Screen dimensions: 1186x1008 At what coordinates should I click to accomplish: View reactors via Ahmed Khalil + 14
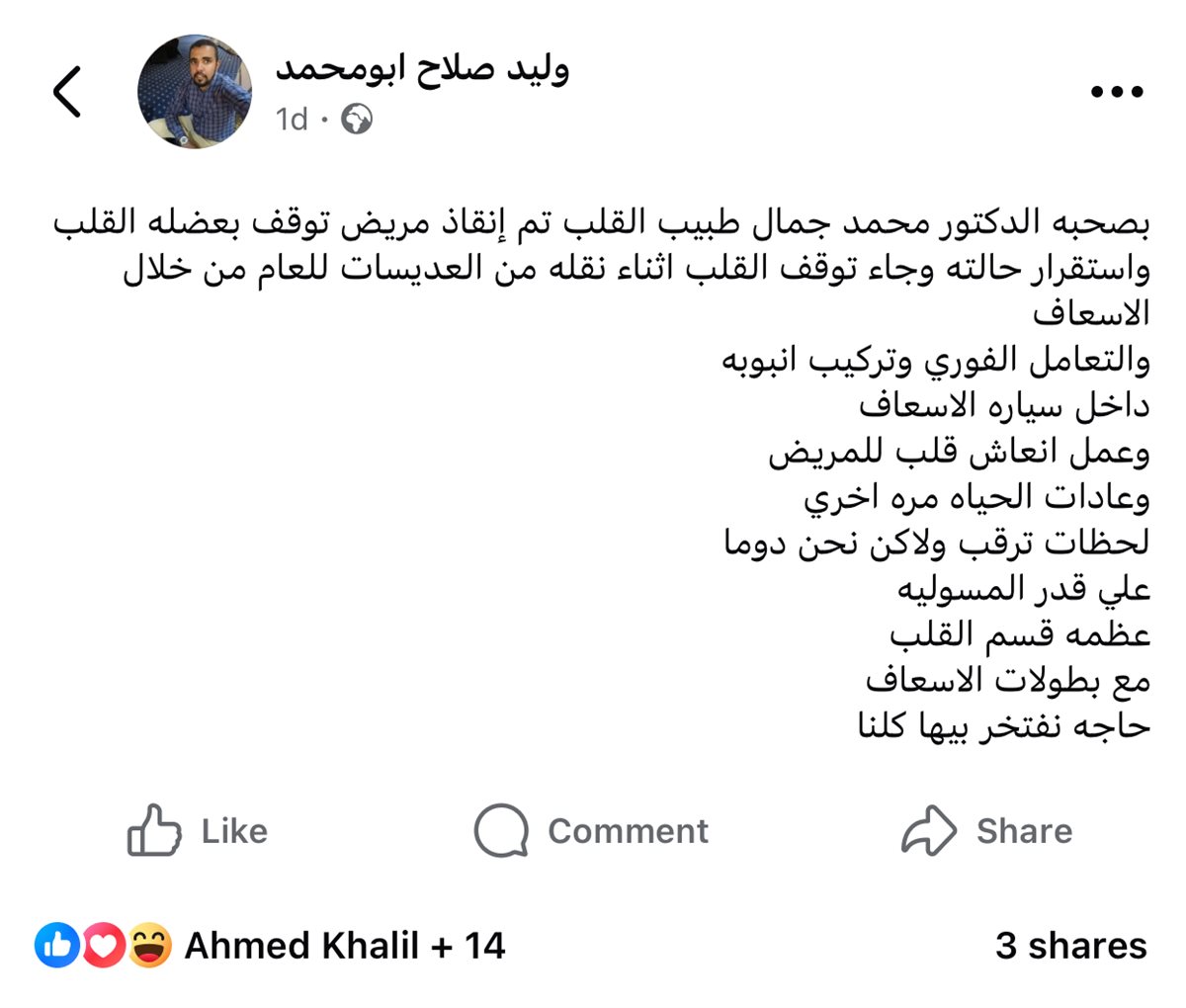pyautogui.click(x=344, y=946)
